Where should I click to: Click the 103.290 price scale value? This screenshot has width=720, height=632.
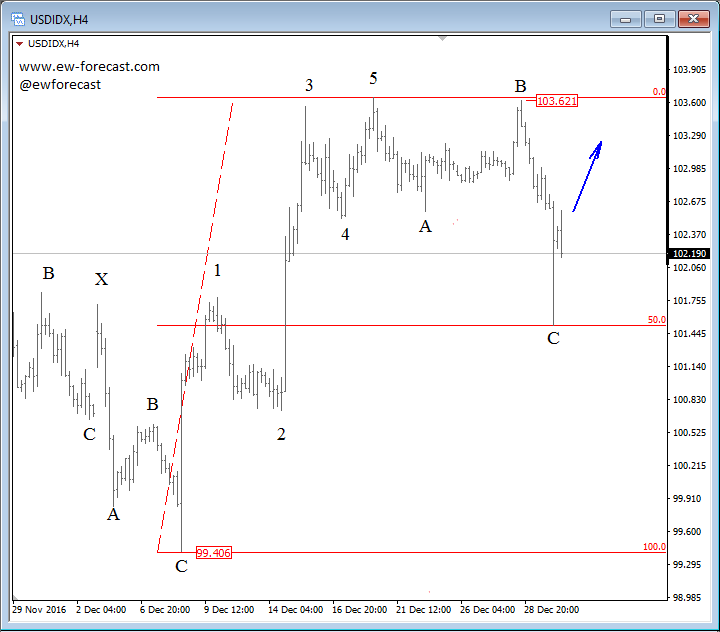689,136
